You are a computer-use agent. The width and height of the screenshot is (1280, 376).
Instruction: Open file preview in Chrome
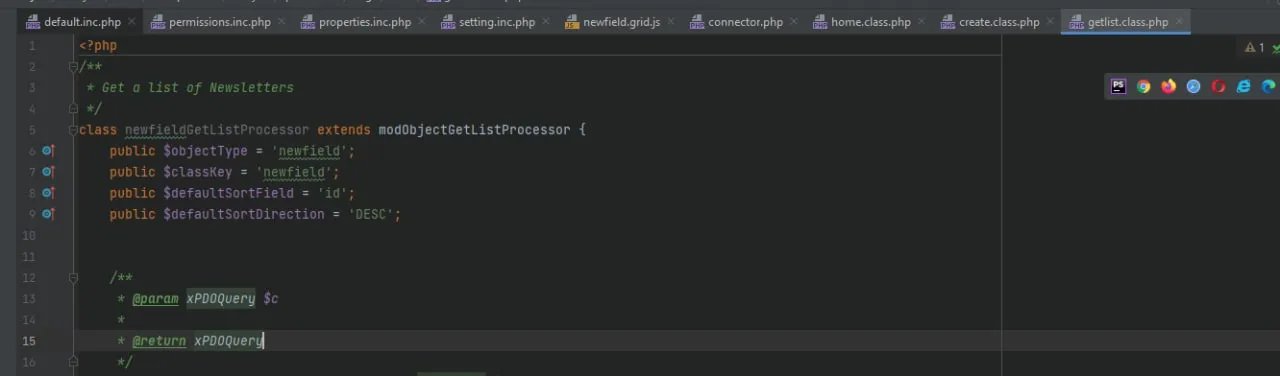pos(1143,87)
